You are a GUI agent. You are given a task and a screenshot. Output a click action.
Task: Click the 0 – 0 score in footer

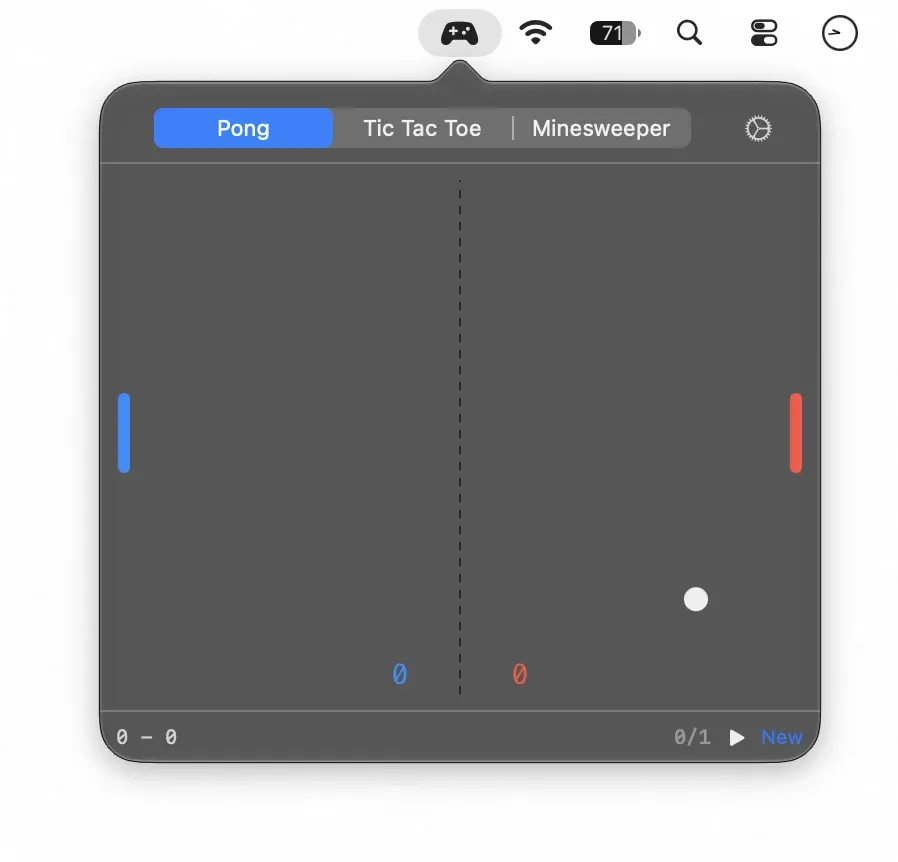click(147, 737)
